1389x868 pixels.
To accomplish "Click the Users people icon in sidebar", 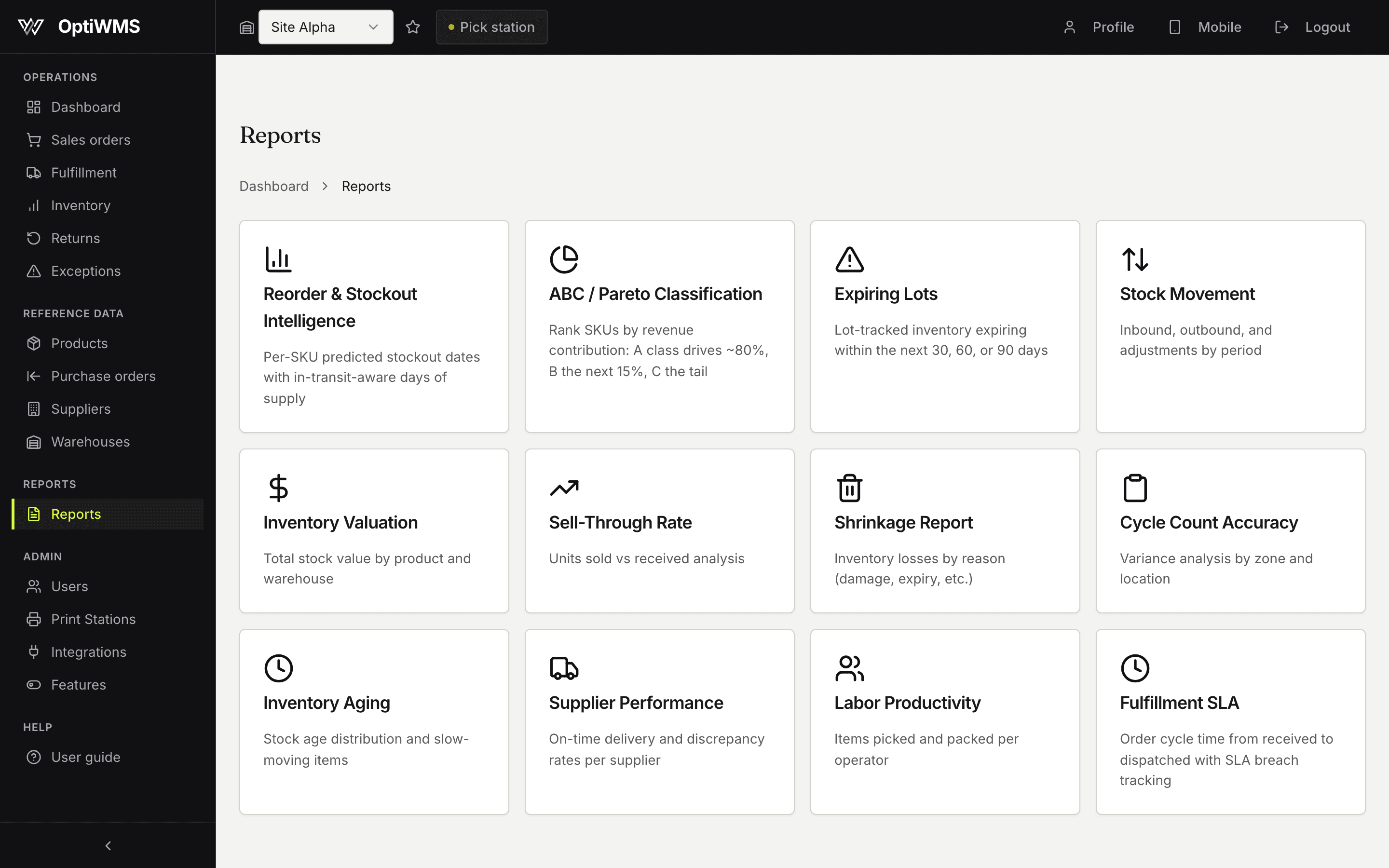I will point(34,586).
